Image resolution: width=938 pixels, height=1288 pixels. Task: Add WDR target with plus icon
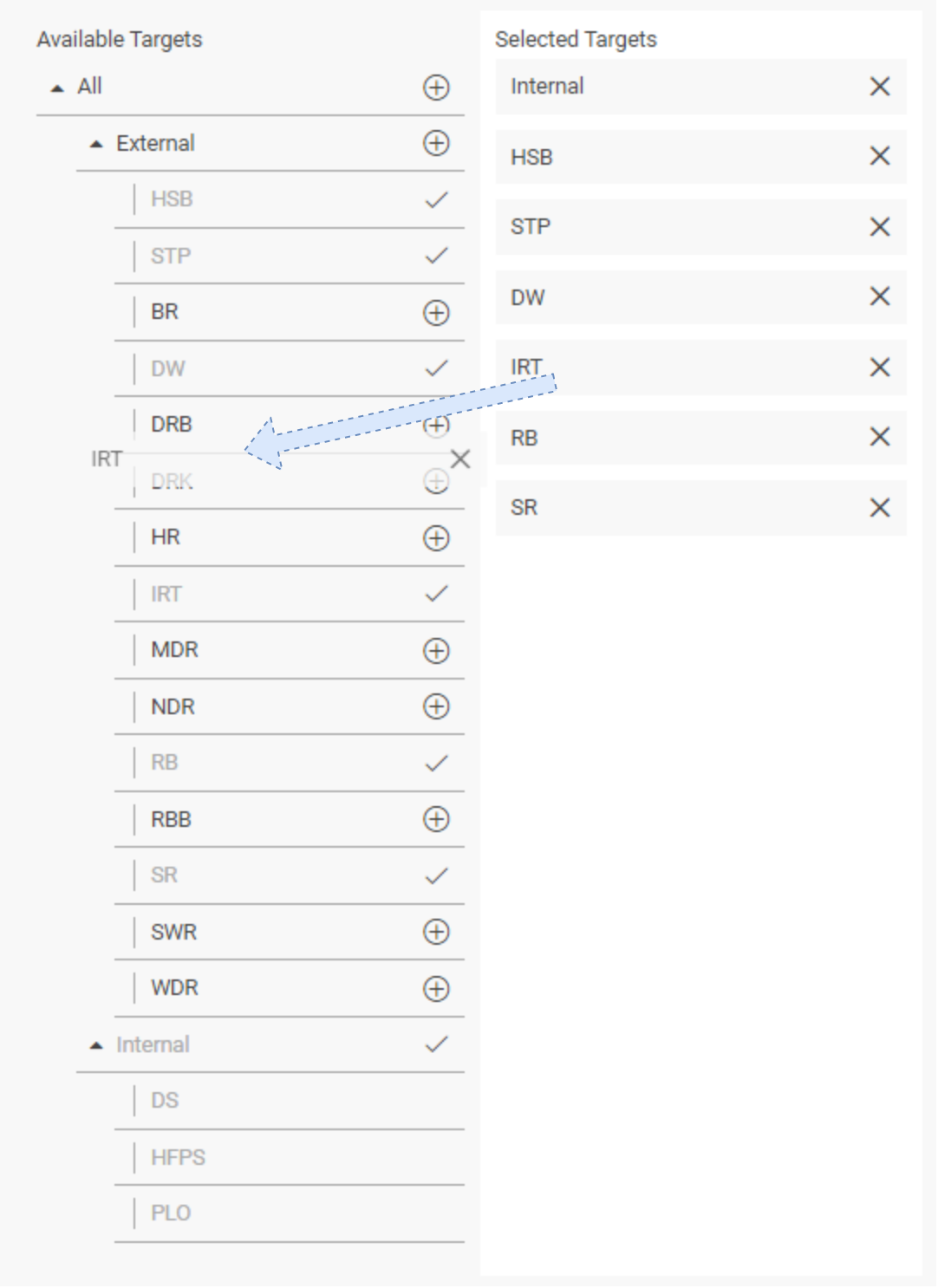pyautogui.click(x=436, y=988)
